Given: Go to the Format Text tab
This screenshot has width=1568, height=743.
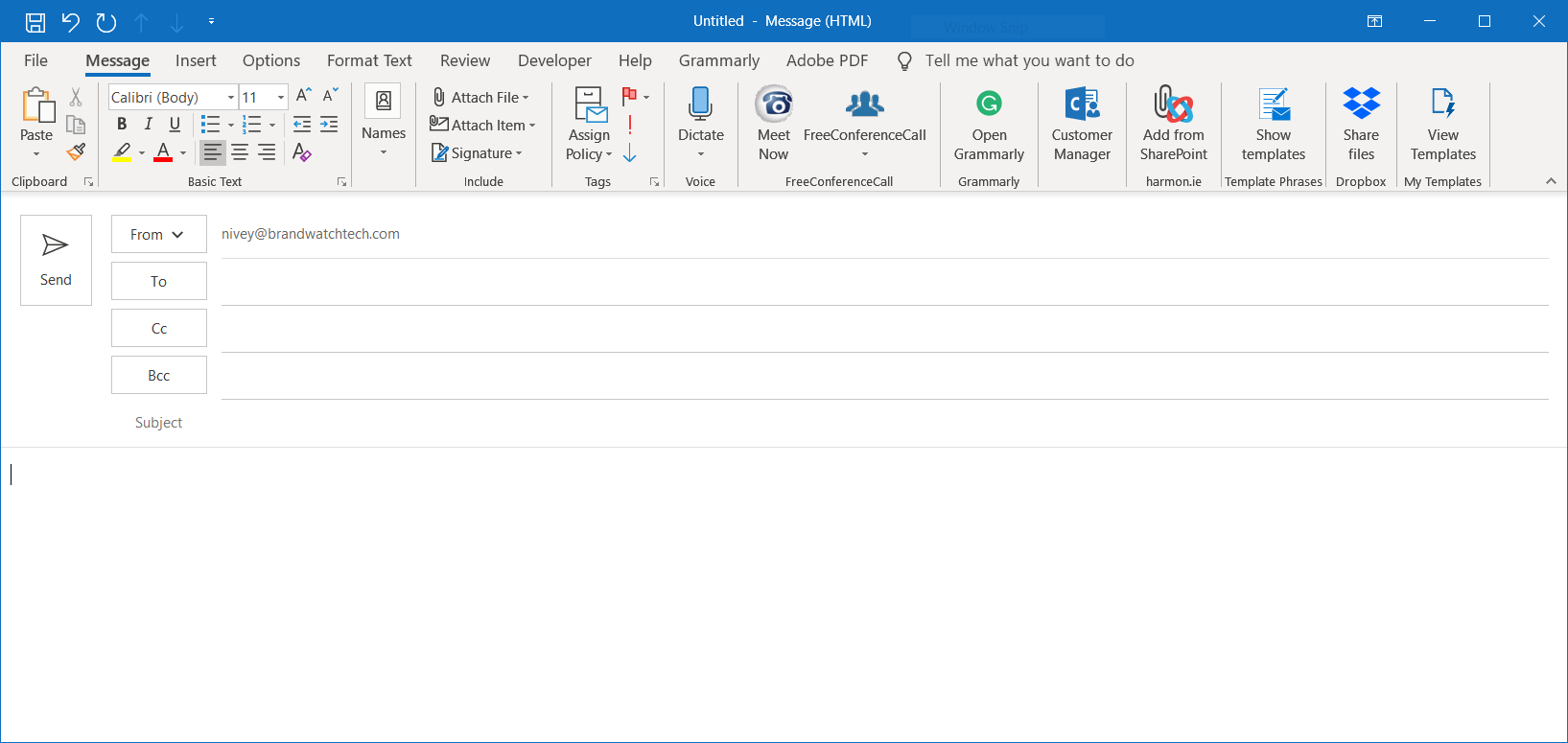Looking at the screenshot, I should click(x=369, y=60).
